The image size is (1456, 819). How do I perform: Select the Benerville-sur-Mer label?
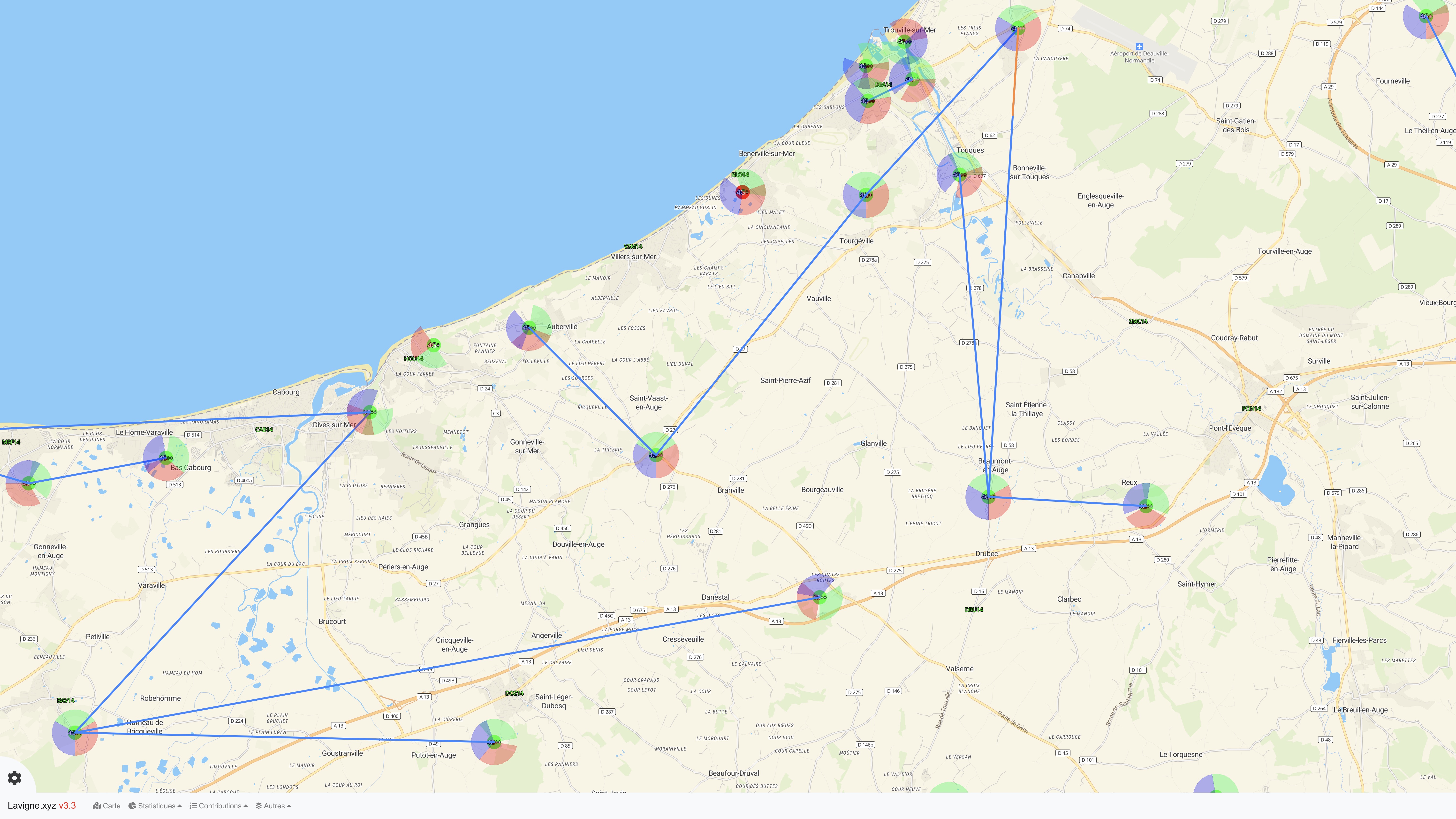pyautogui.click(x=767, y=154)
